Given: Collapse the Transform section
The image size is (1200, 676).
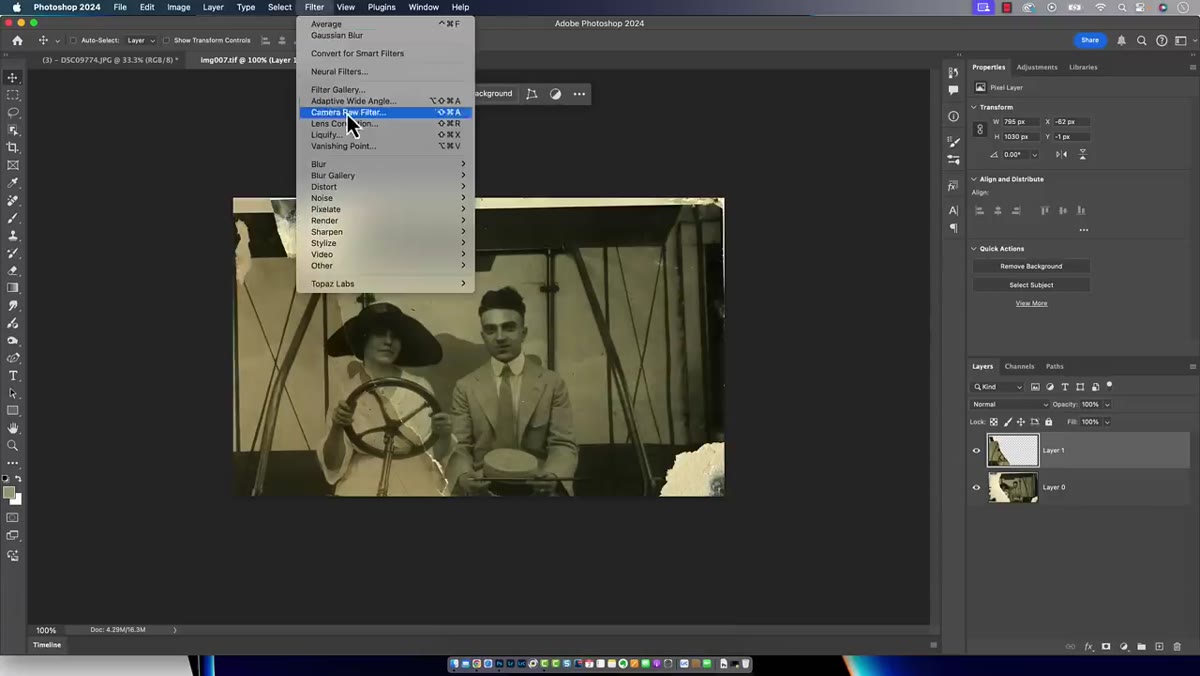Looking at the screenshot, I should pyautogui.click(x=974, y=107).
